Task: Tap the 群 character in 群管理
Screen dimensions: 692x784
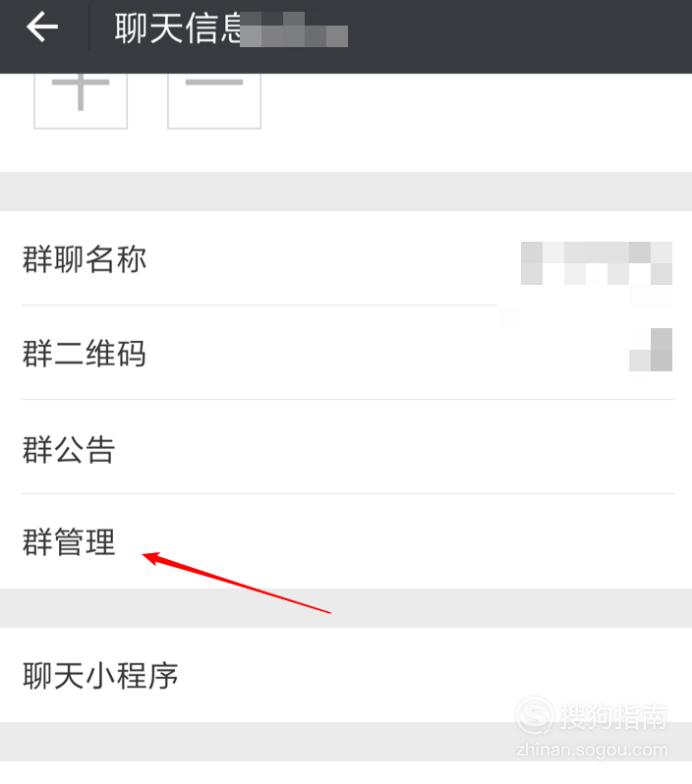Action: 38,542
